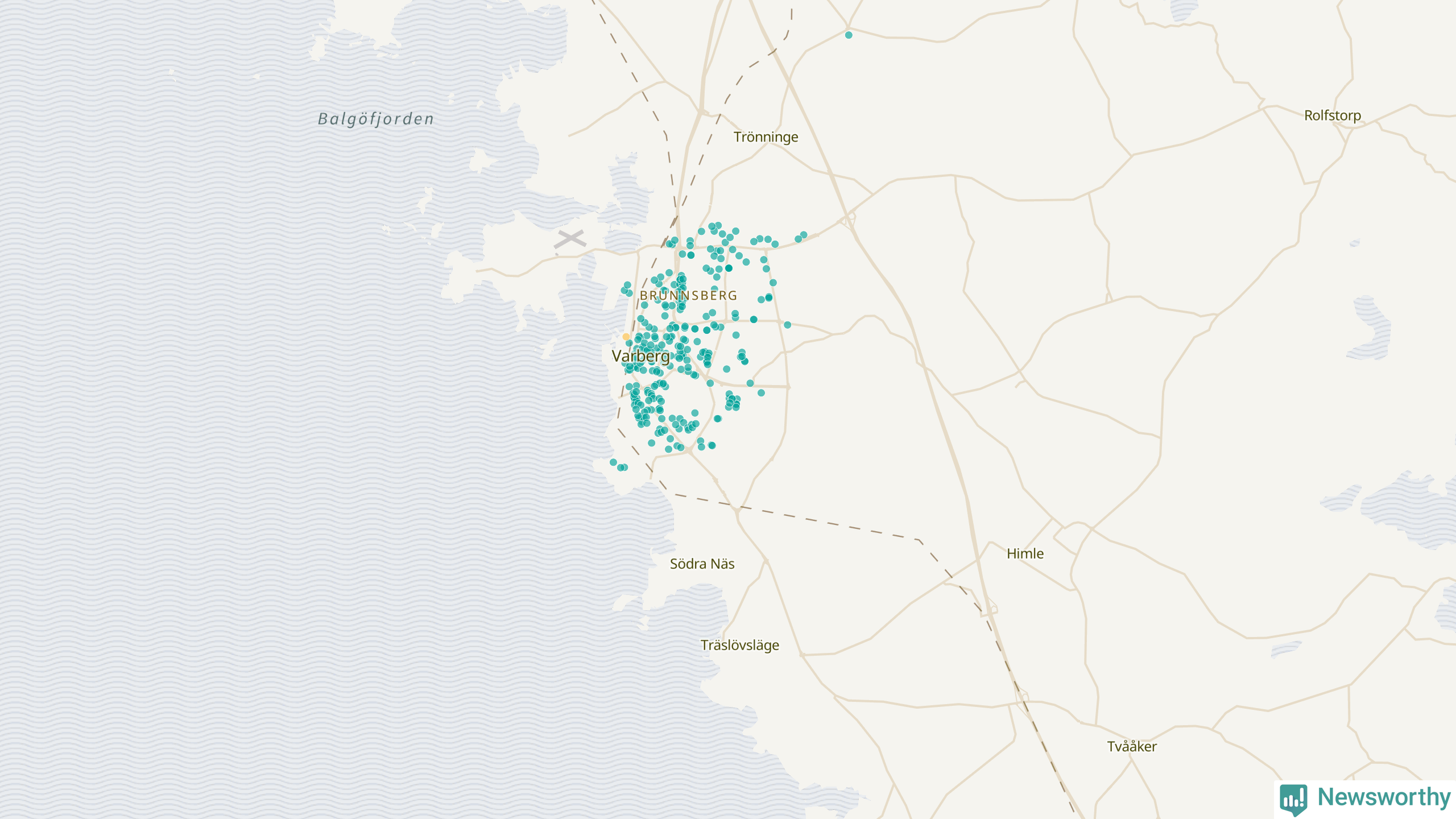Select the Trönninge place label
This screenshot has width=1456, height=819.
766,137
